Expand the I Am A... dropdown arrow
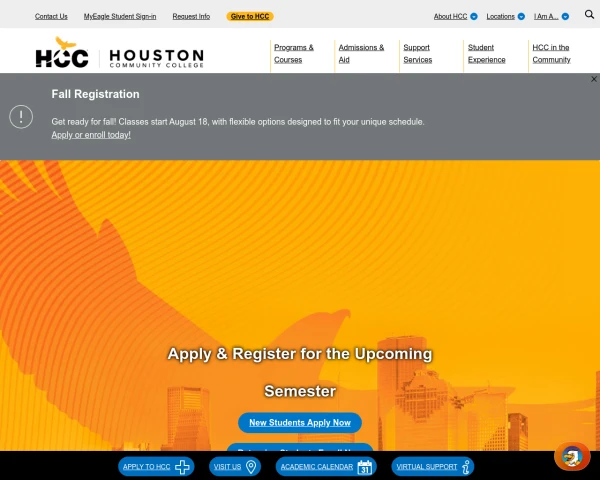 pos(565,16)
